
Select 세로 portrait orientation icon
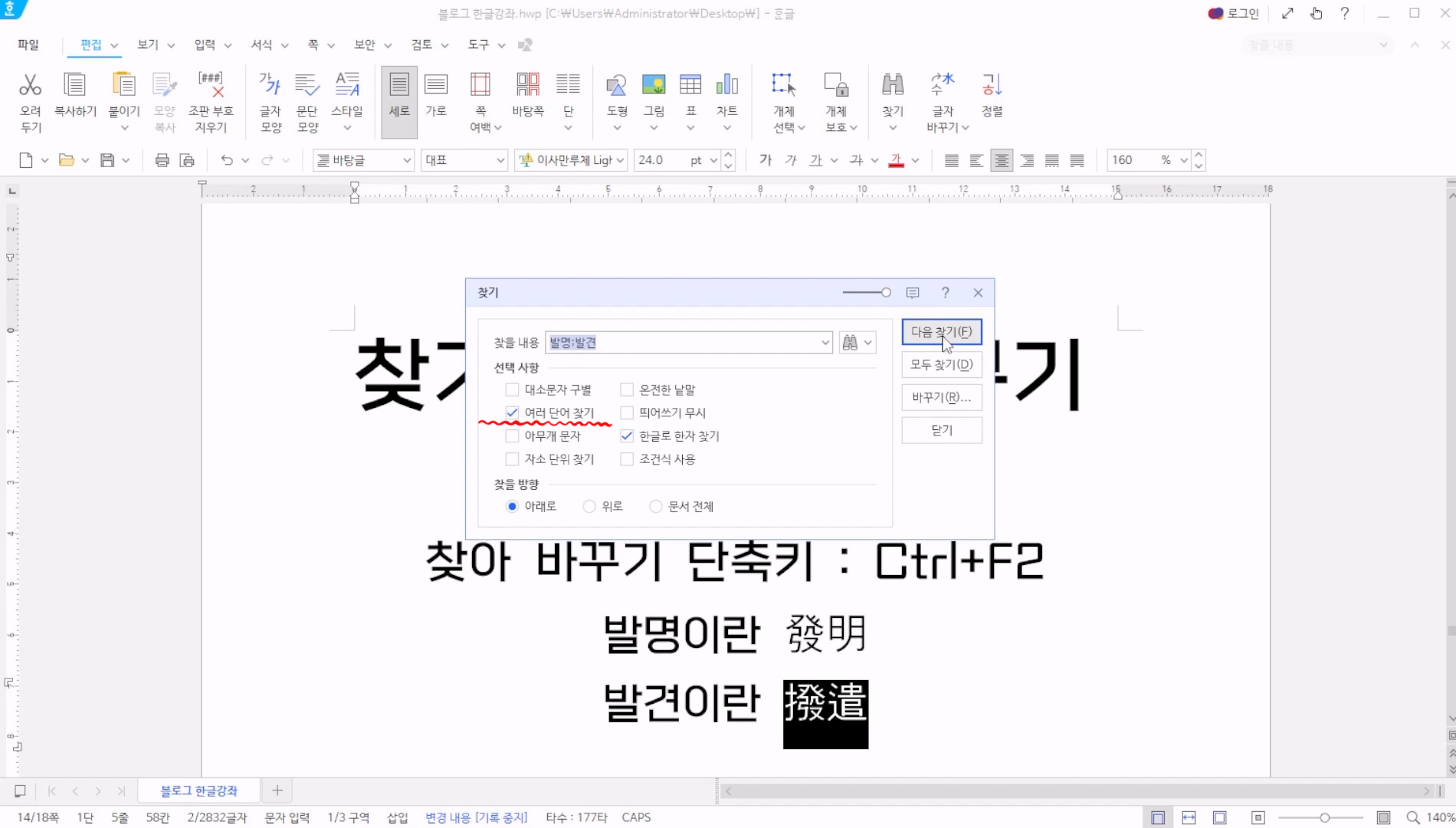click(399, 84)
